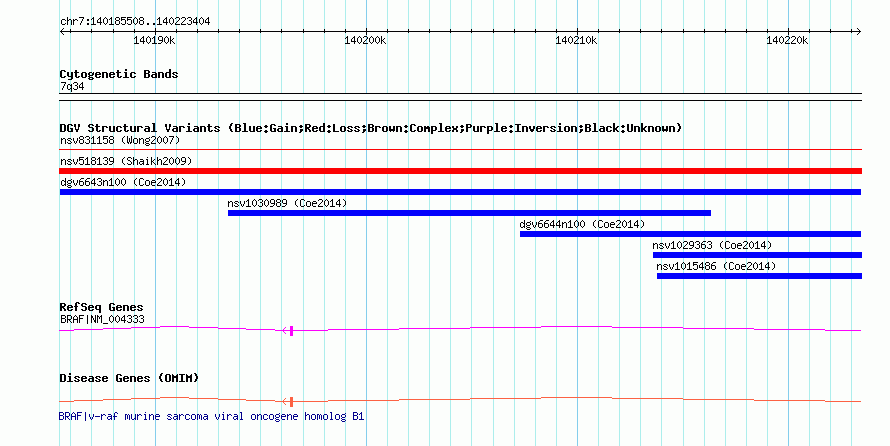Open the nsv1029363 (Coe2014) label

tap(712, 245)
